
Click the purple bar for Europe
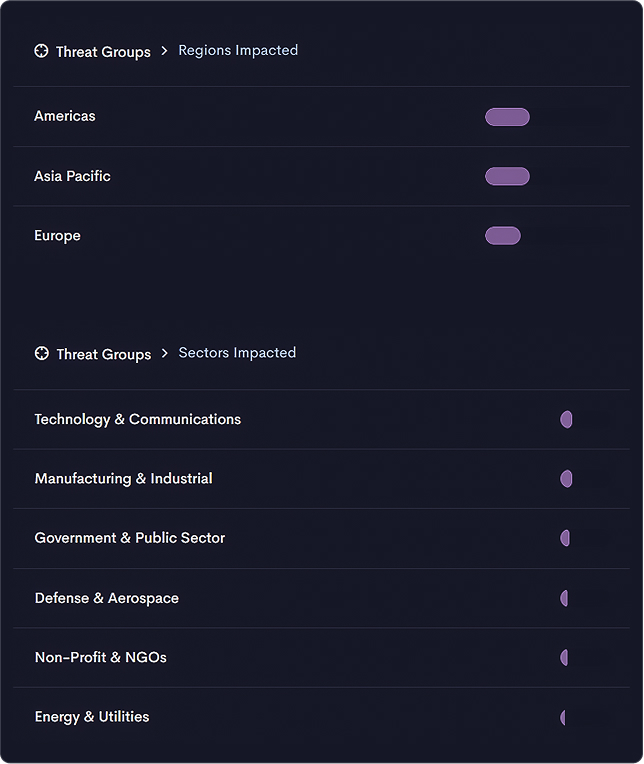point(503,236)
